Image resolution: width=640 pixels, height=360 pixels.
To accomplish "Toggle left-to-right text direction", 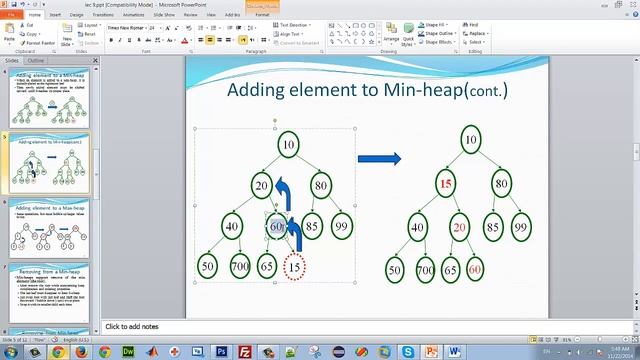I will click(243, 40).
